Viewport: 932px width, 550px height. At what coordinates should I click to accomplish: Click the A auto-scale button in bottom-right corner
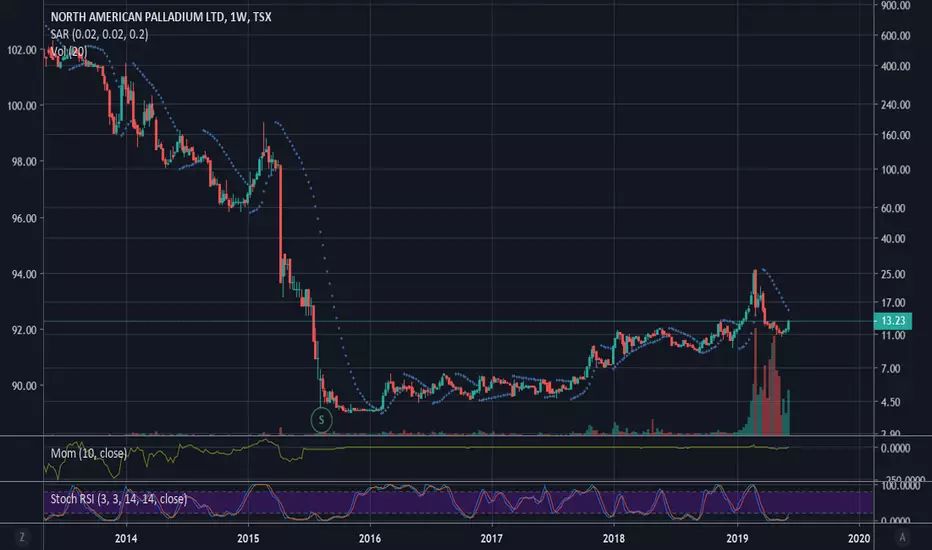click(x=902, y=538)
